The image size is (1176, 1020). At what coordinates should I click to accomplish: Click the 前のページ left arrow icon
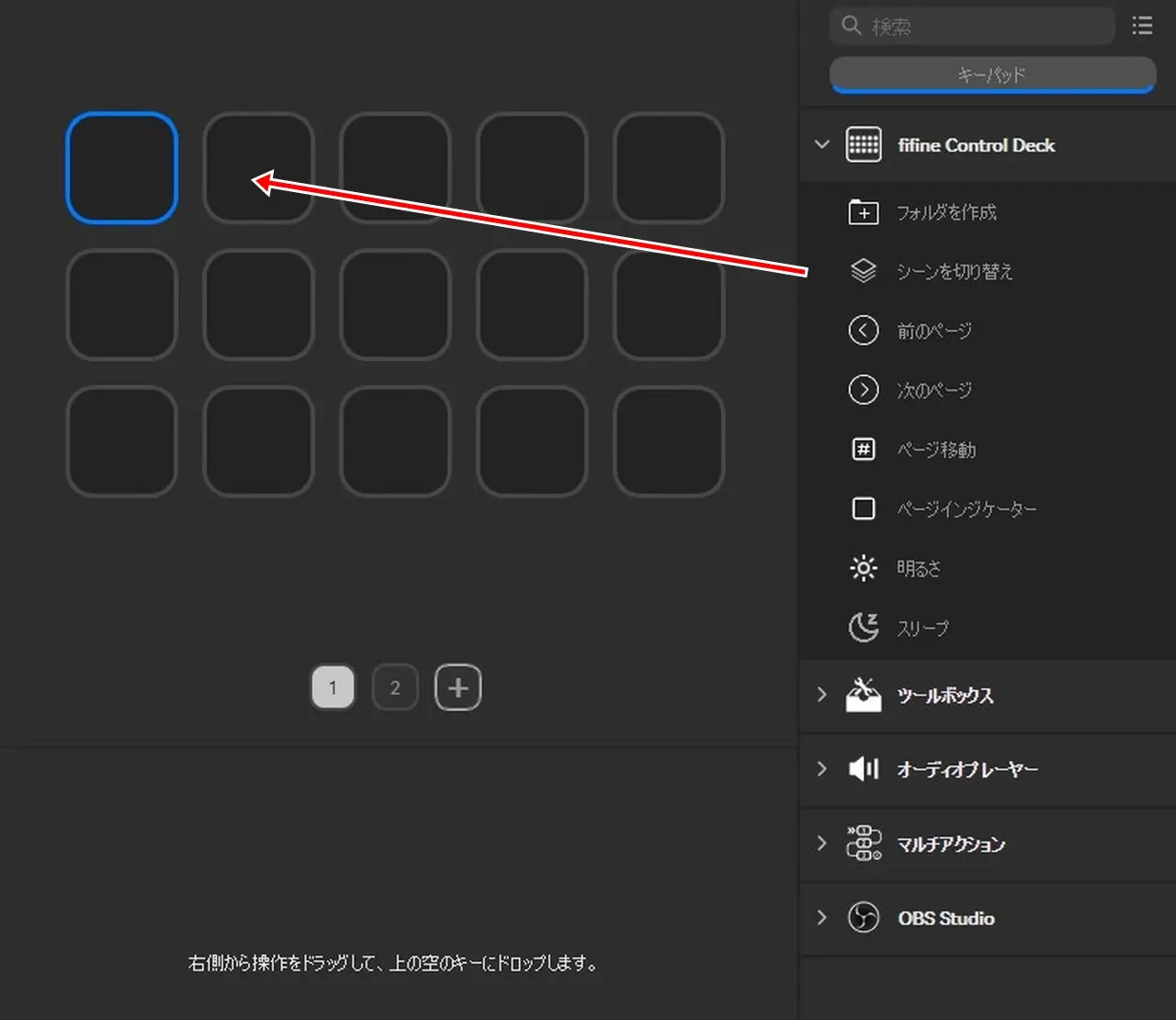tap(863, 330)
